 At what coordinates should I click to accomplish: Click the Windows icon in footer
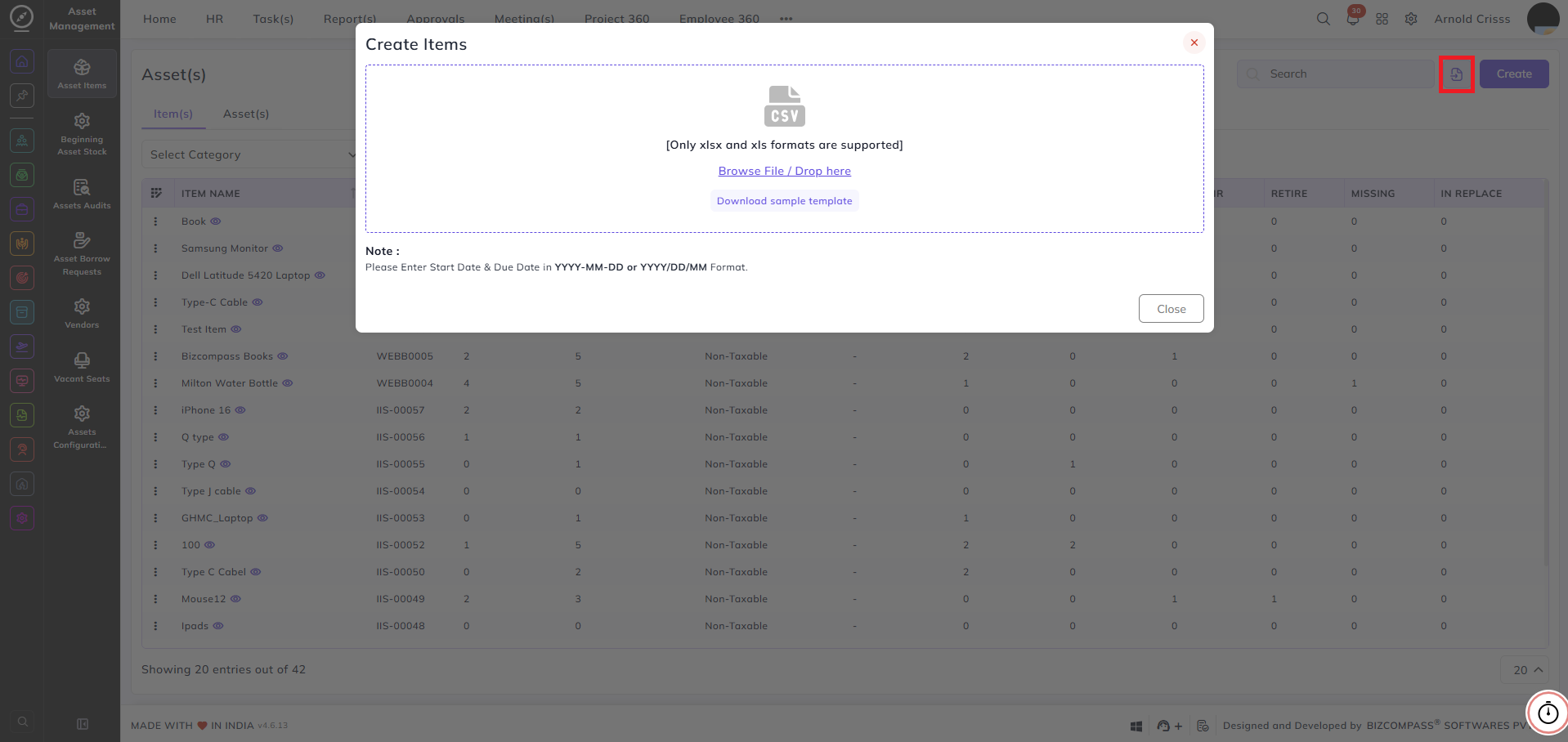(x=1136, y=726)
